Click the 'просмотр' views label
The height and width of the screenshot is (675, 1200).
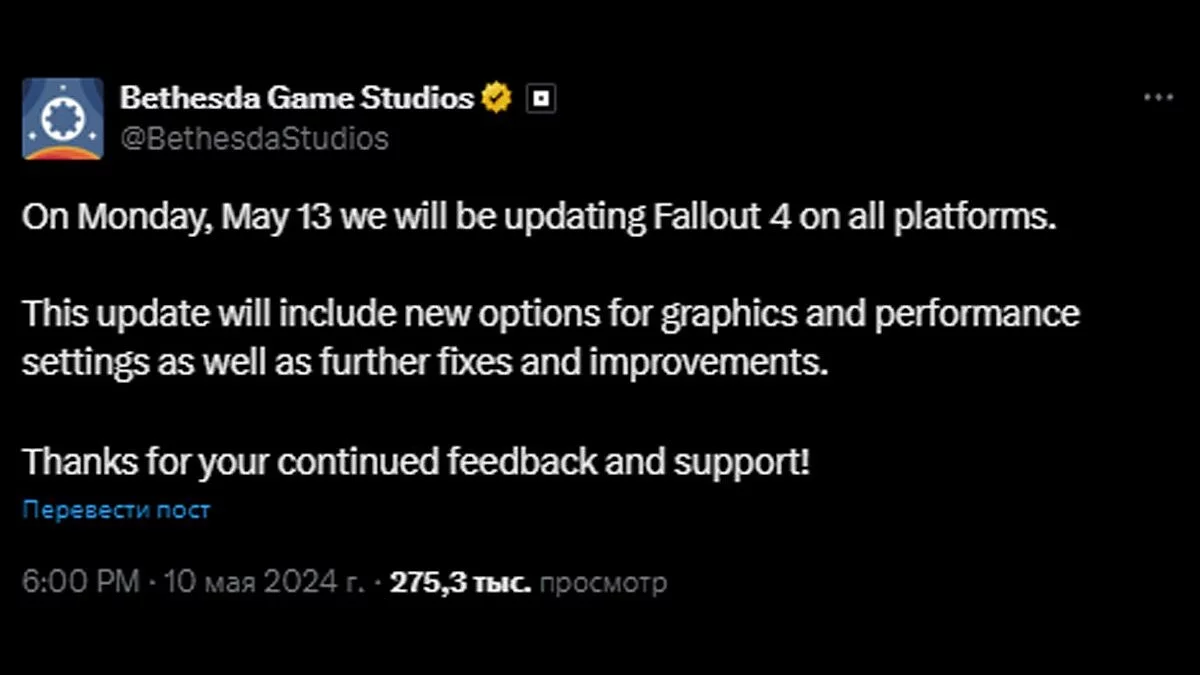click(x=602, y=582)
